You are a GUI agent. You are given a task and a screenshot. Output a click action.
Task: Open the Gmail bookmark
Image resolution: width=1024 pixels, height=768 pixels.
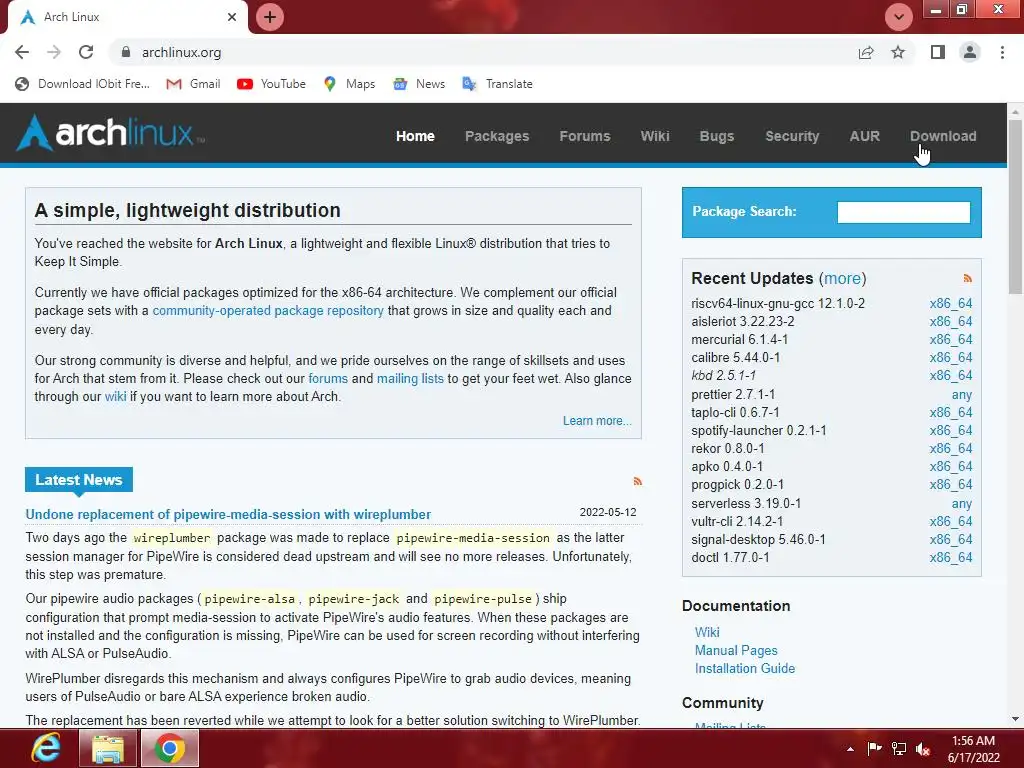tap(193, 84)
